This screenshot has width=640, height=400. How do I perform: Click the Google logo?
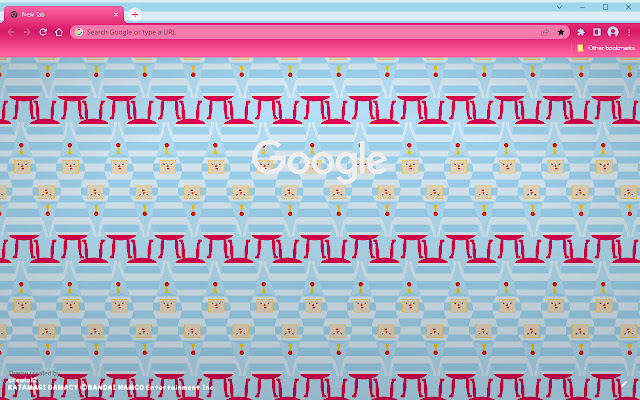tap(319, 161)
